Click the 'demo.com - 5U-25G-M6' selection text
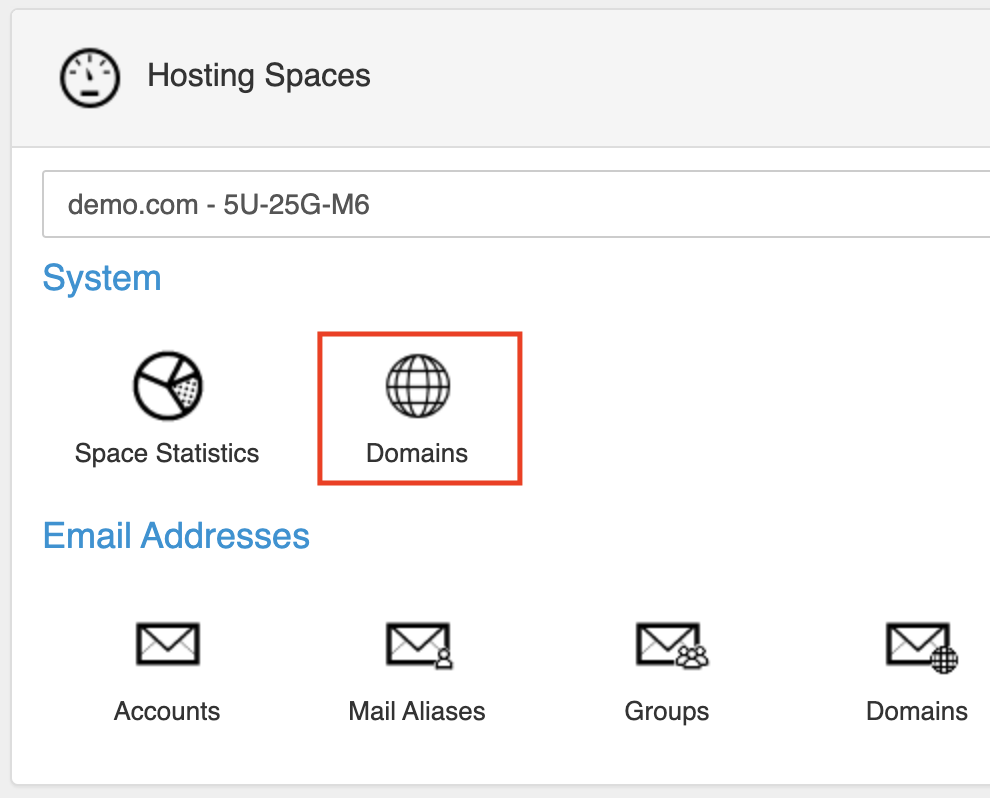Viewport: 990px width, 798px height. coord(218,205)
